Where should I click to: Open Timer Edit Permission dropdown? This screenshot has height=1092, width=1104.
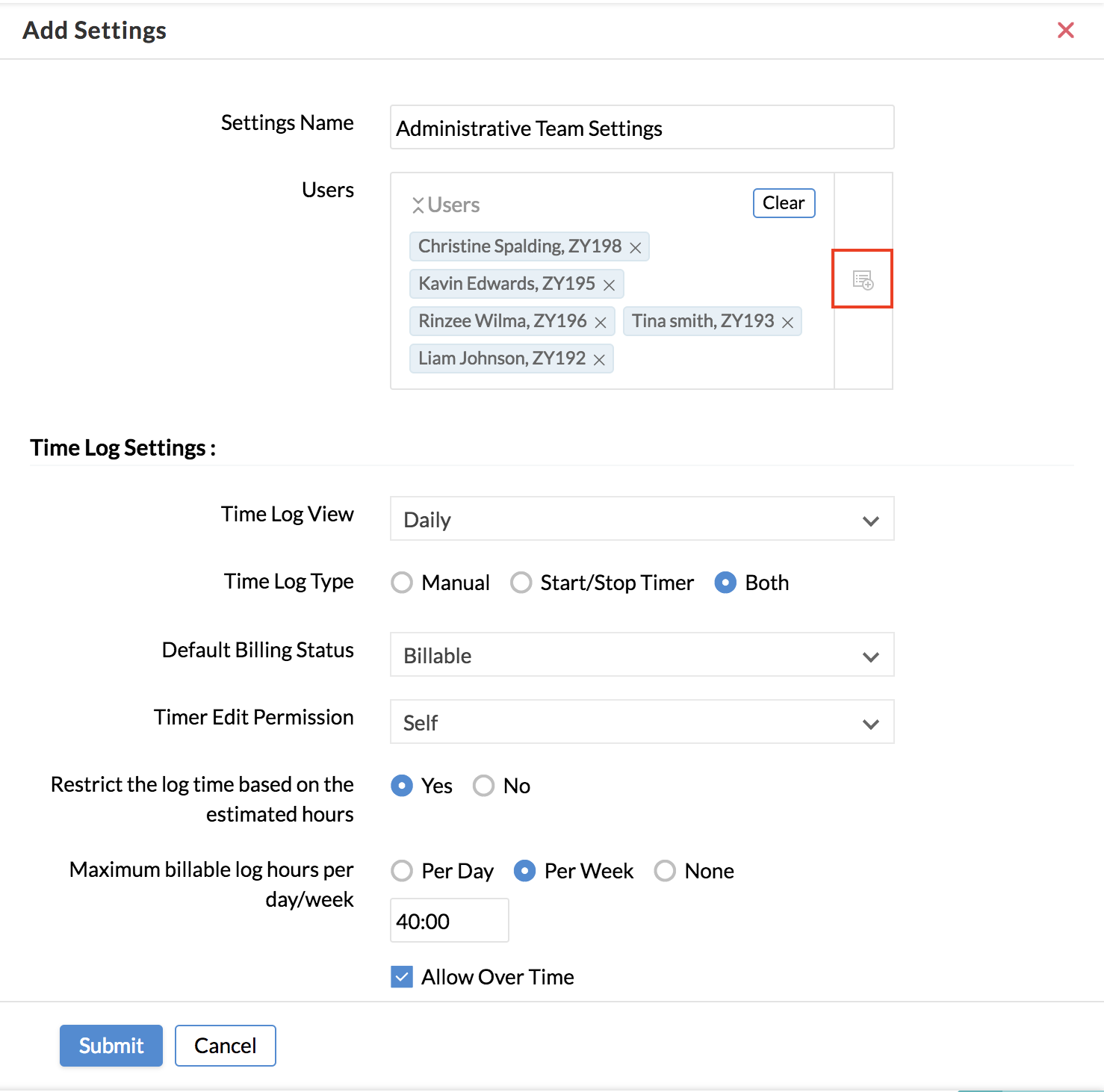point(642,722)
